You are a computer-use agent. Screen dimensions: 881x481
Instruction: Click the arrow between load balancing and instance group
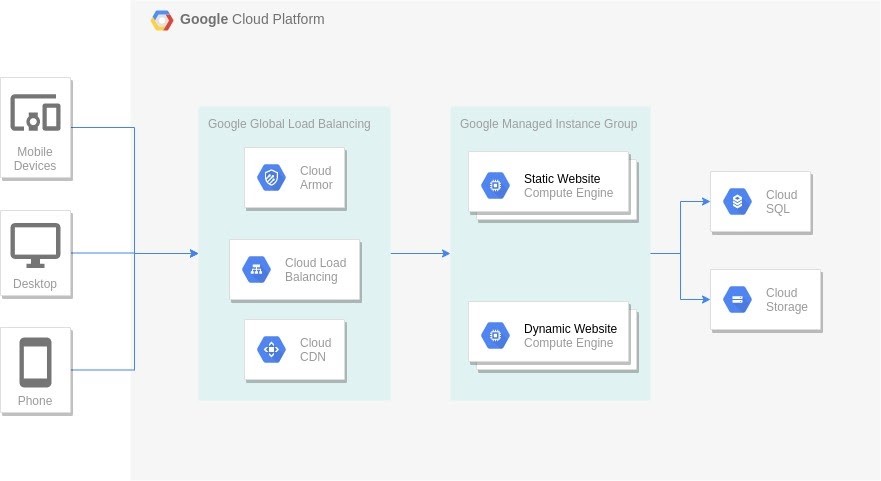420,253
